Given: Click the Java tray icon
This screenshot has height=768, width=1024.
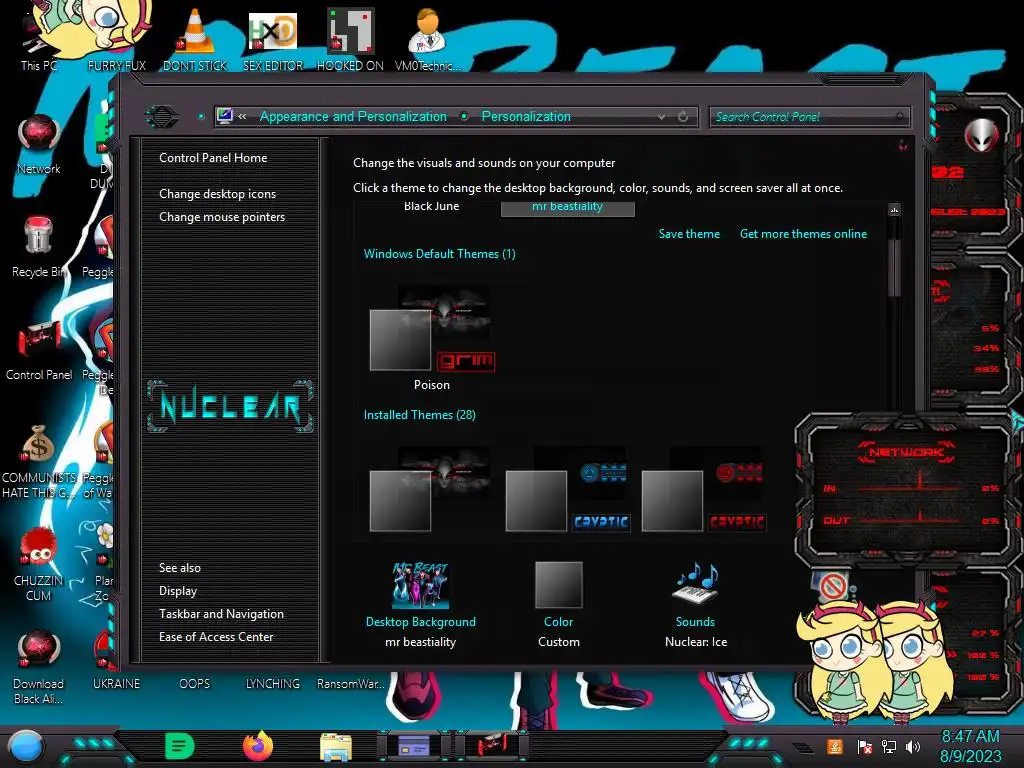Looking at the screenshot, I should pos(834,746).
